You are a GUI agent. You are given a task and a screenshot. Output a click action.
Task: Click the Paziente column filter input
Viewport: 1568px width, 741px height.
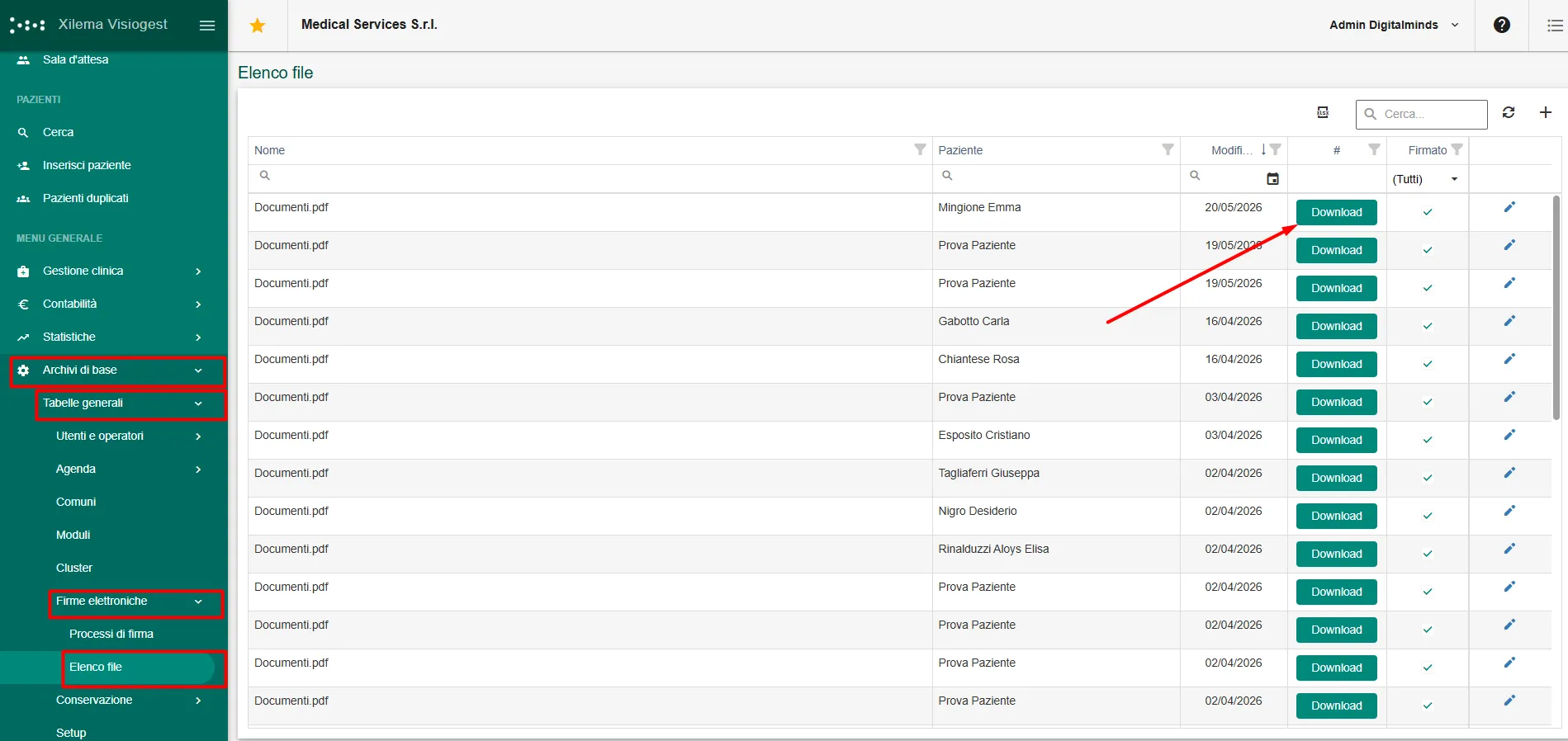click(x=1056, y=178)
